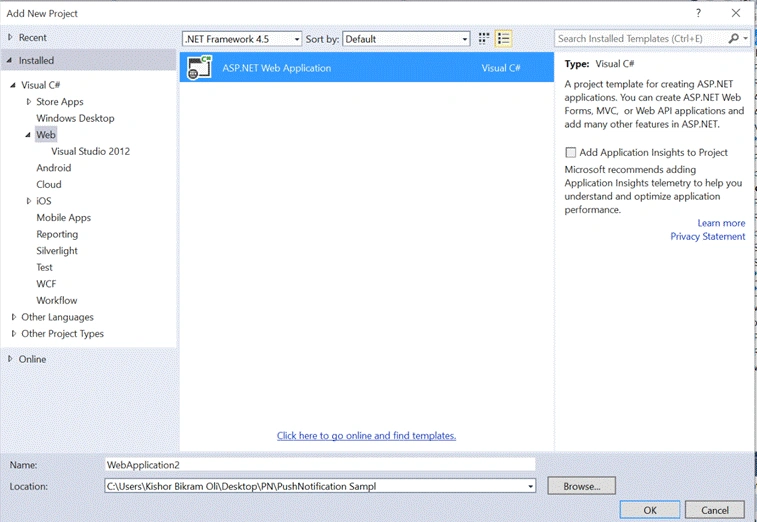Select Windows Desktop category

point(75,118)
